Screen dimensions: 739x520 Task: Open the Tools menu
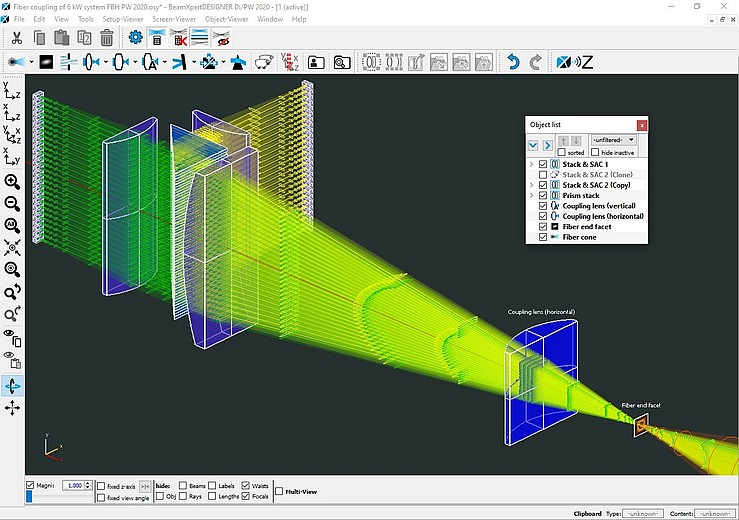86,19
